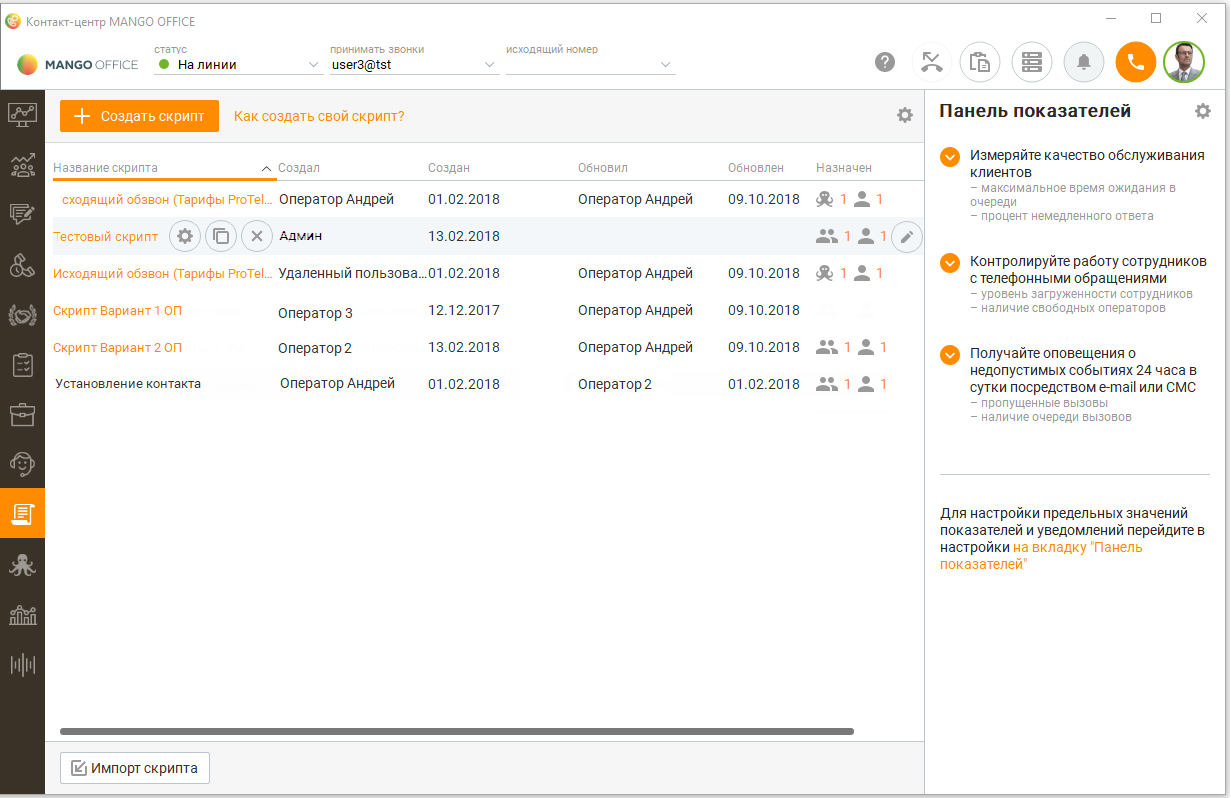
Task: Click the horizontal scrollbar under the script list
Action: [x=457, y=732]
